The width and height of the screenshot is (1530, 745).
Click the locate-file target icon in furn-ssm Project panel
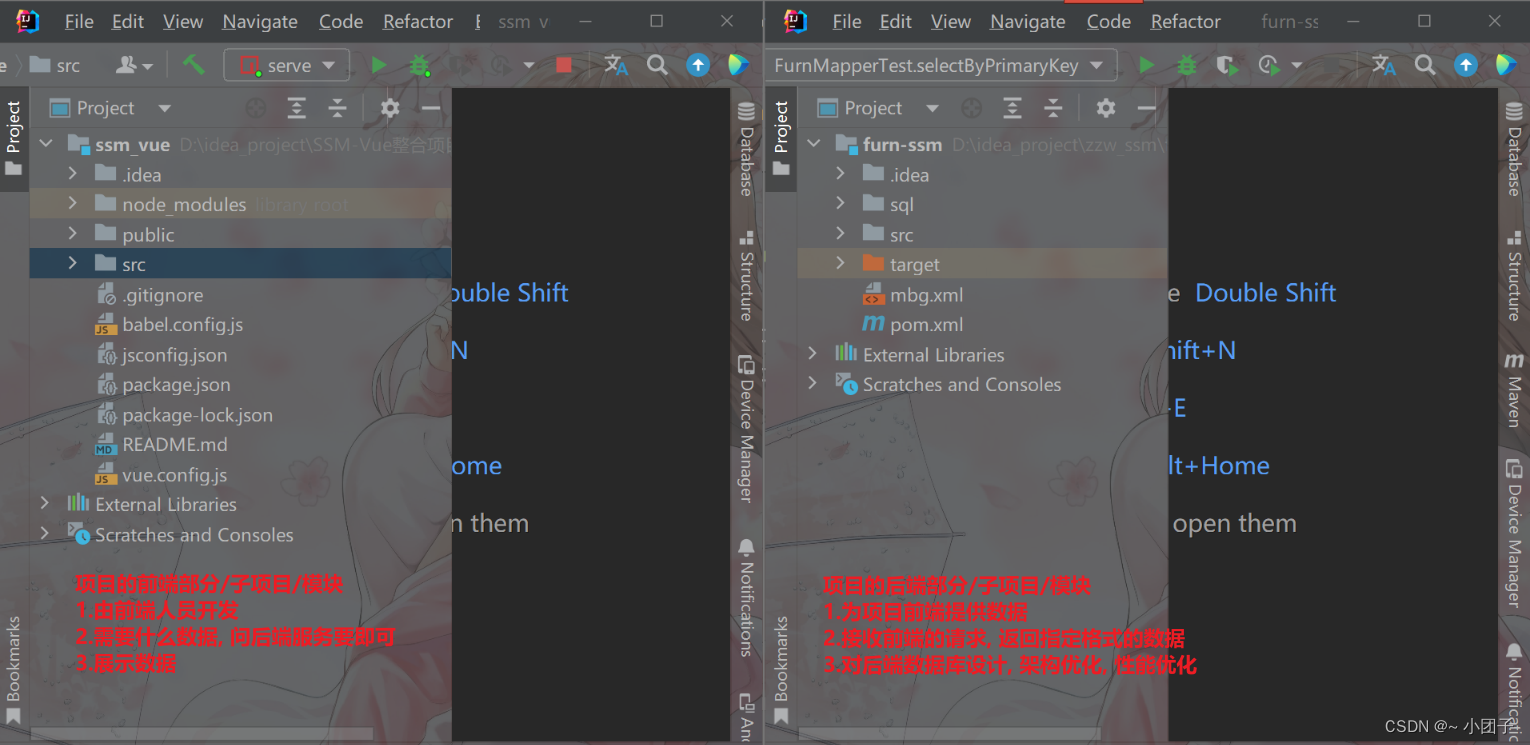click(971, 108)
